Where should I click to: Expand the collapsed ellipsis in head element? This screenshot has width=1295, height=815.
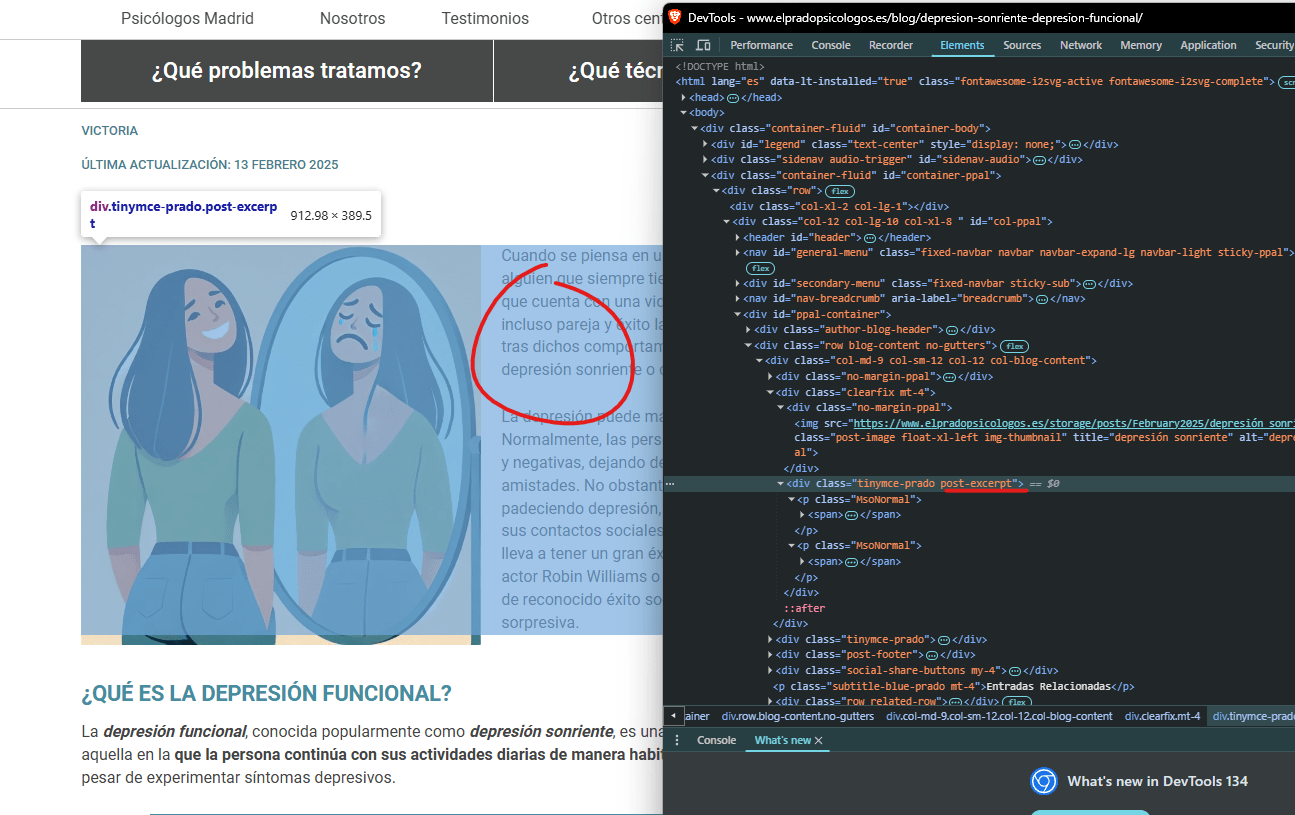pos(732,98)
